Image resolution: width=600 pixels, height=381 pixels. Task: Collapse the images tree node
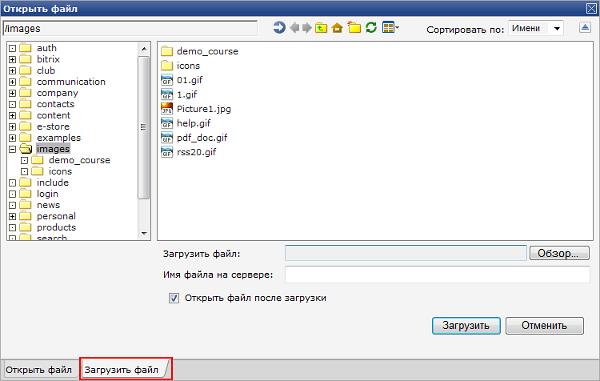coord(12,149)
